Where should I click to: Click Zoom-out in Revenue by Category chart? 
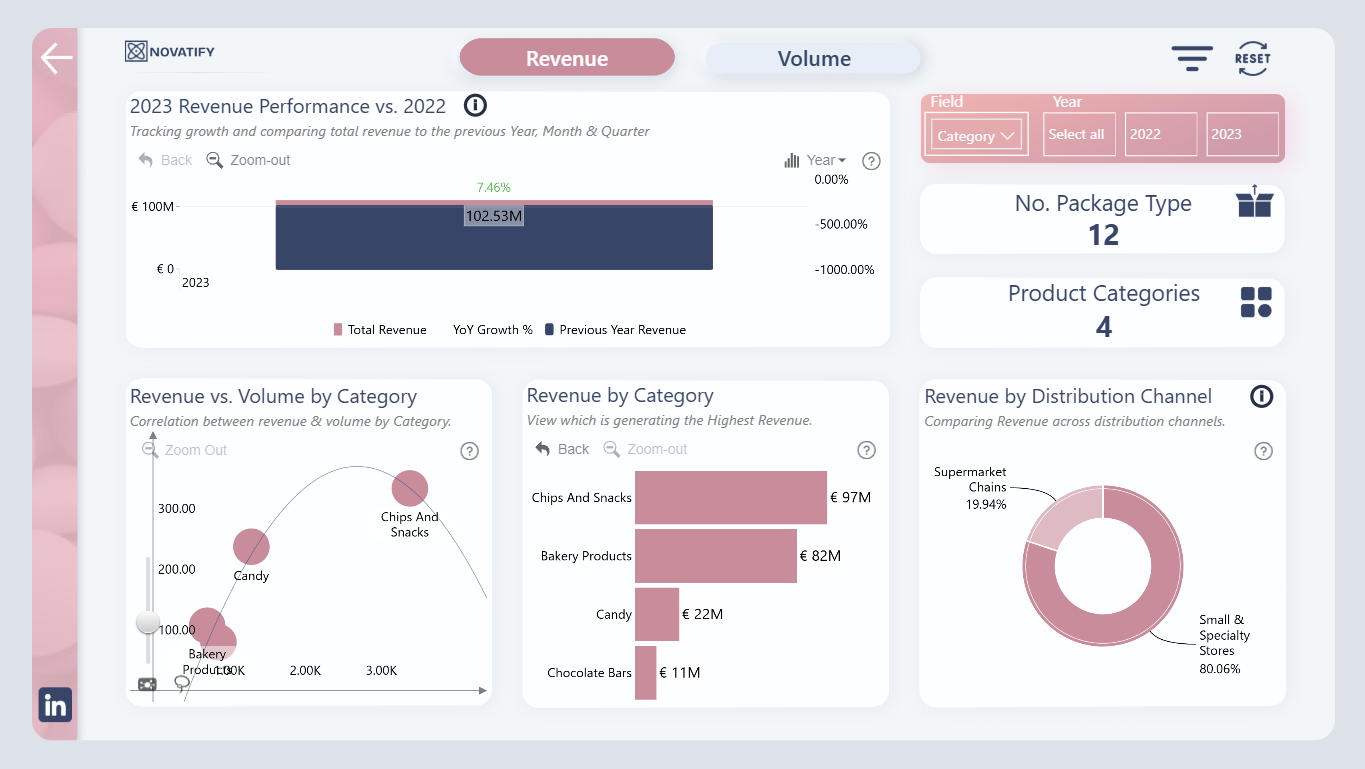click(645, 449)
